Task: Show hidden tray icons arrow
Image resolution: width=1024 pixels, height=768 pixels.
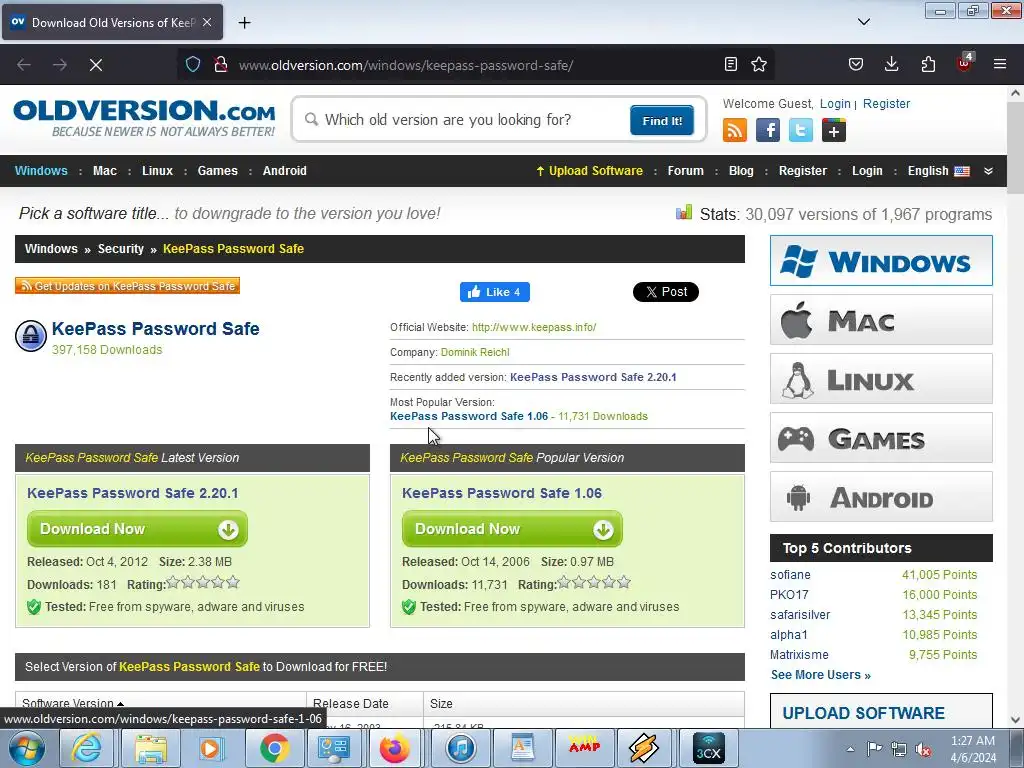Action: coord(850,750)
